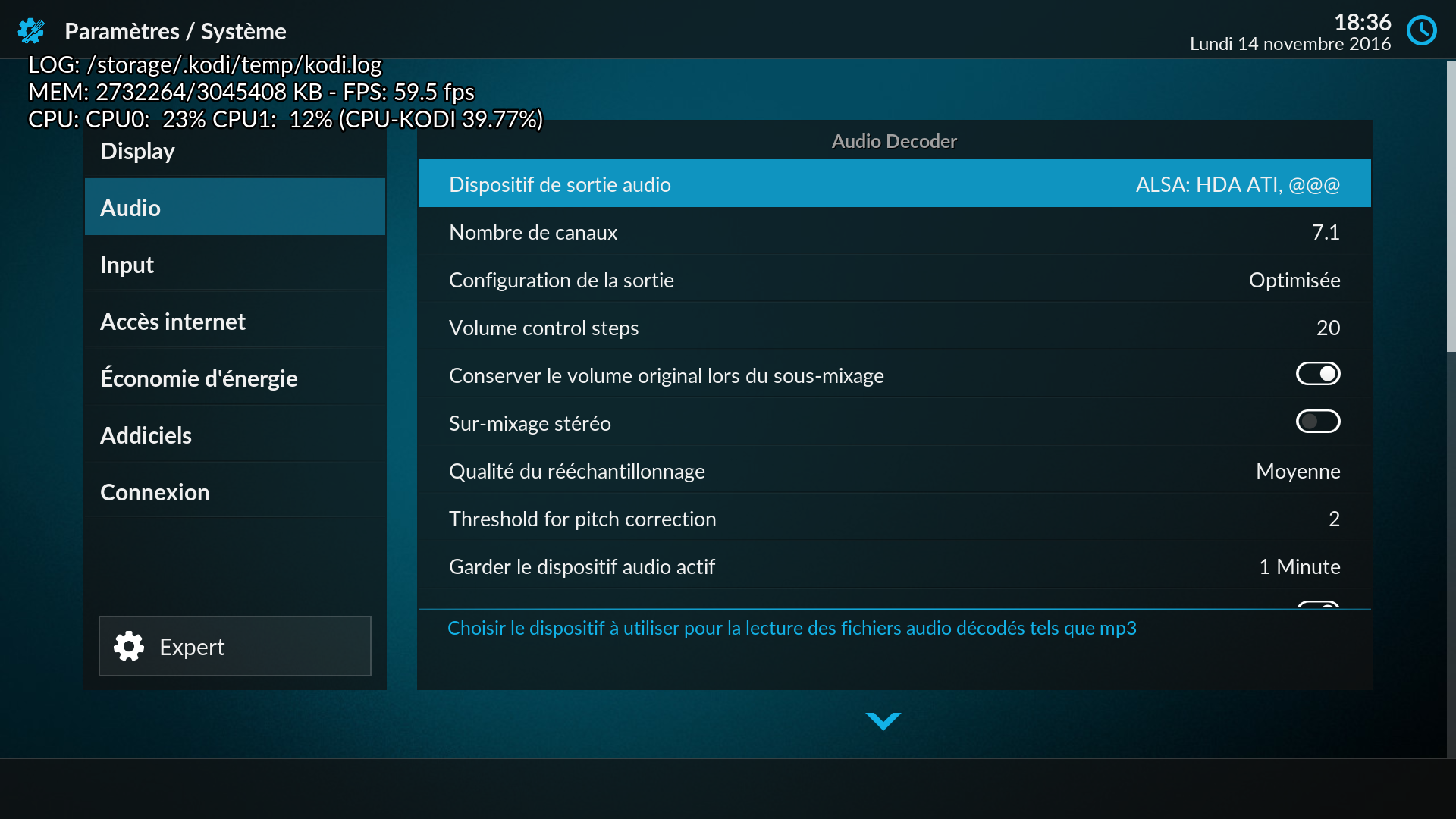Screen dimensions: 1456x819
Task: Change Nombre de canaux value 7.1
Action: click(x=895, y=231)
